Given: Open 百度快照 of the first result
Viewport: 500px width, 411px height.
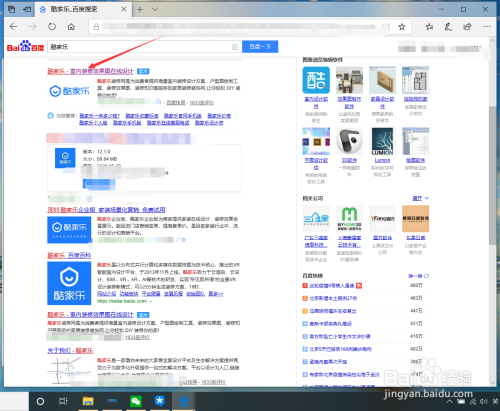Looking at the screenshot, I should (x=176, y=102).
